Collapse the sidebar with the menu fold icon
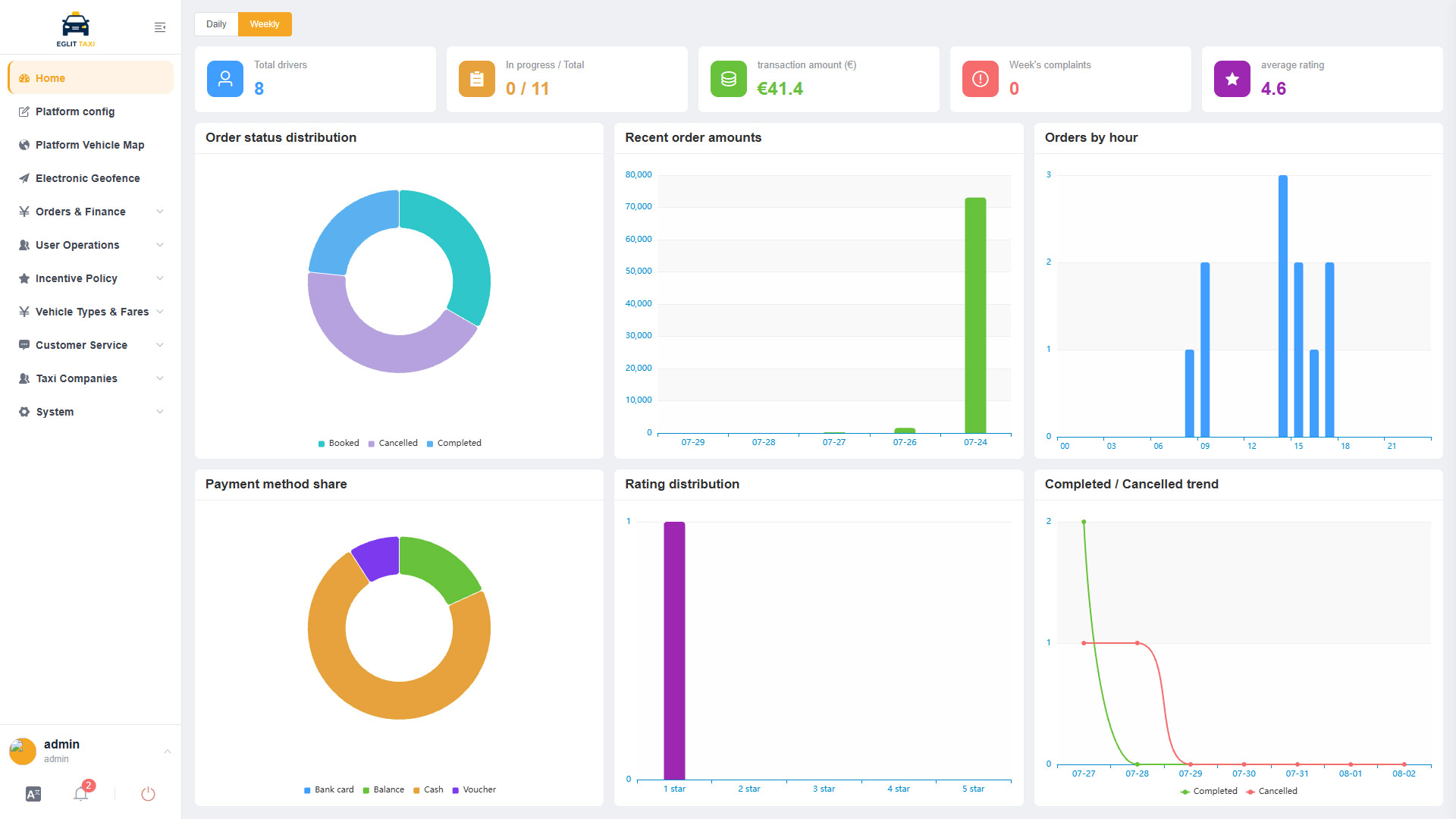The height and width of the screenshot is (819, 1456). pyautogui.click(x=160, y=27)
